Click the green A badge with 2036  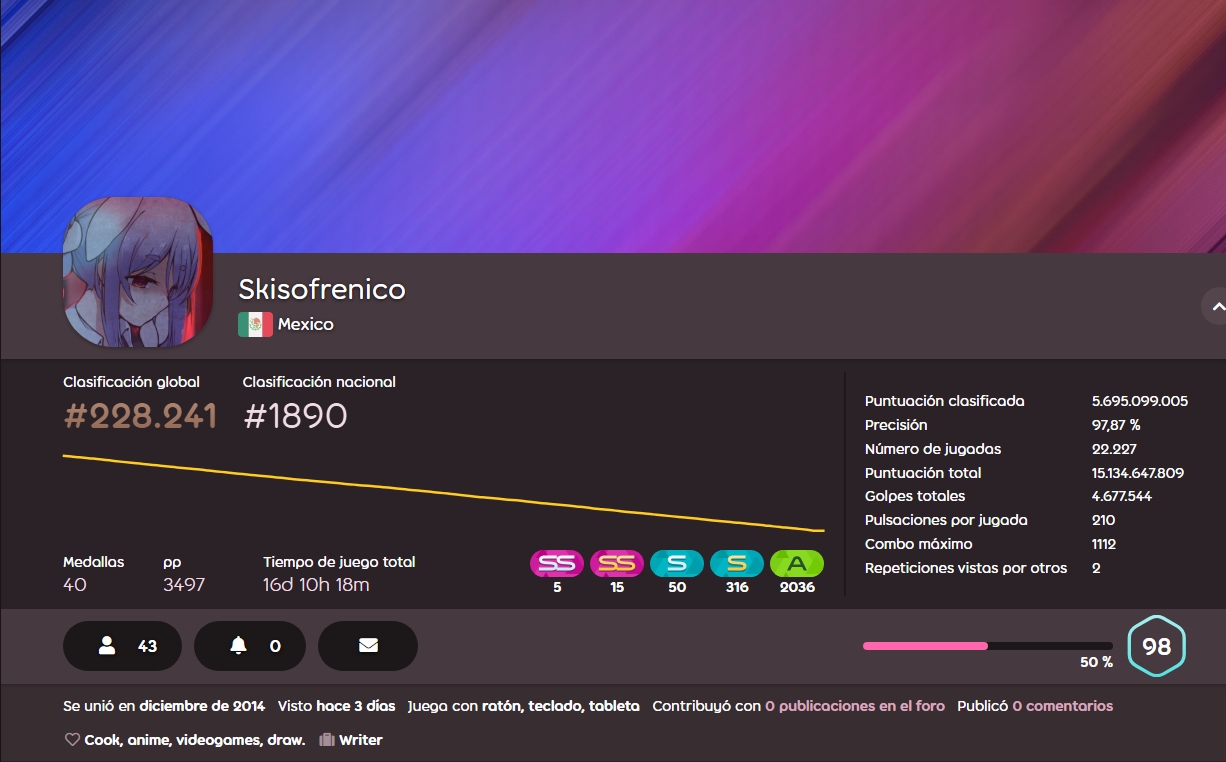[x=797, y=564]
